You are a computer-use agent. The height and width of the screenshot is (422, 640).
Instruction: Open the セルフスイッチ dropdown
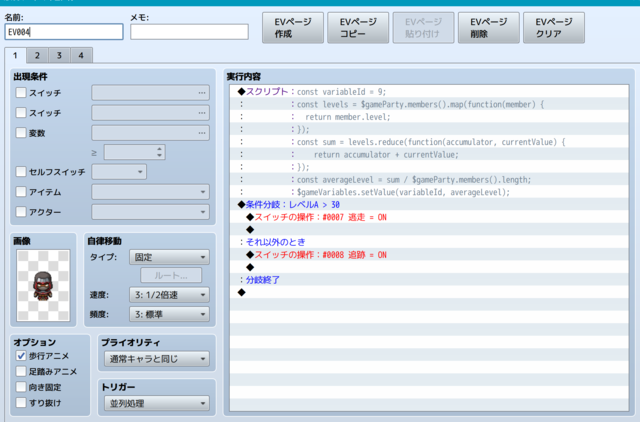click(x=119, y=171)
